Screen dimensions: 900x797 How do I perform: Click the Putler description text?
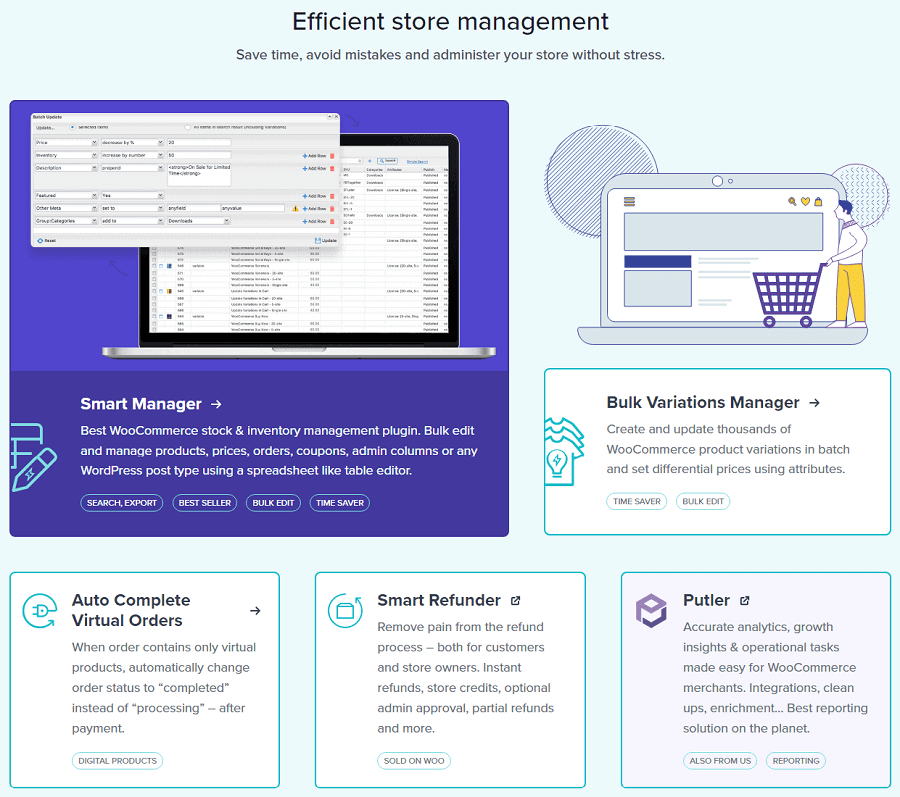775,678
